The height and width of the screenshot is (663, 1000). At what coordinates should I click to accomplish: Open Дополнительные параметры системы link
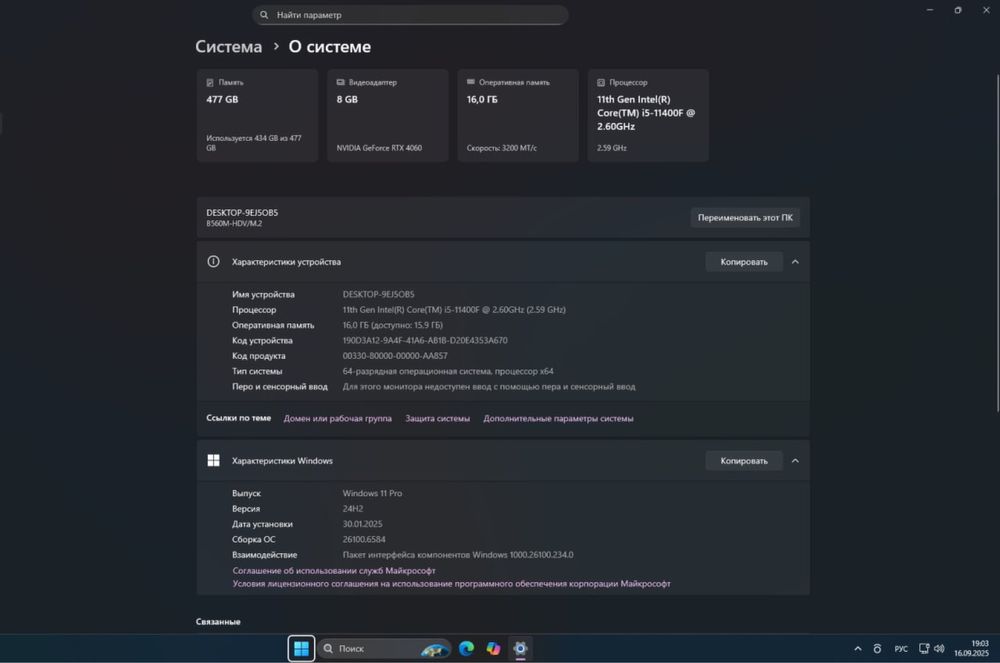point(558,418)
